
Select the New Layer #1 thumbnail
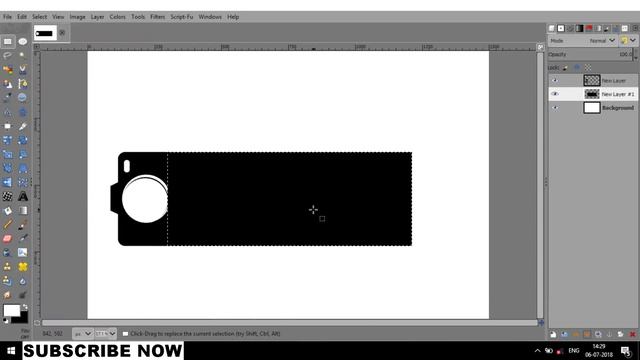tap(592, 94)
